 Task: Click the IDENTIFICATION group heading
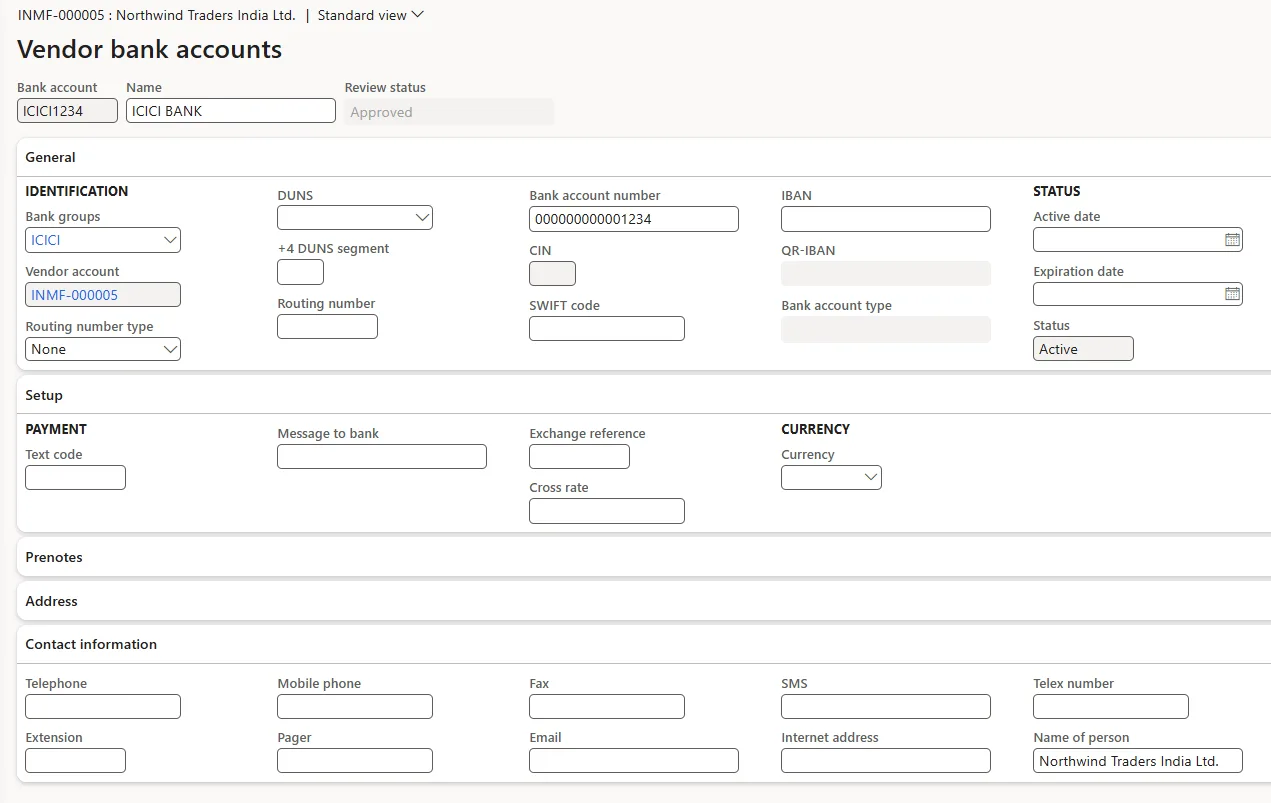pyautogui.click(x=77, y=191)
